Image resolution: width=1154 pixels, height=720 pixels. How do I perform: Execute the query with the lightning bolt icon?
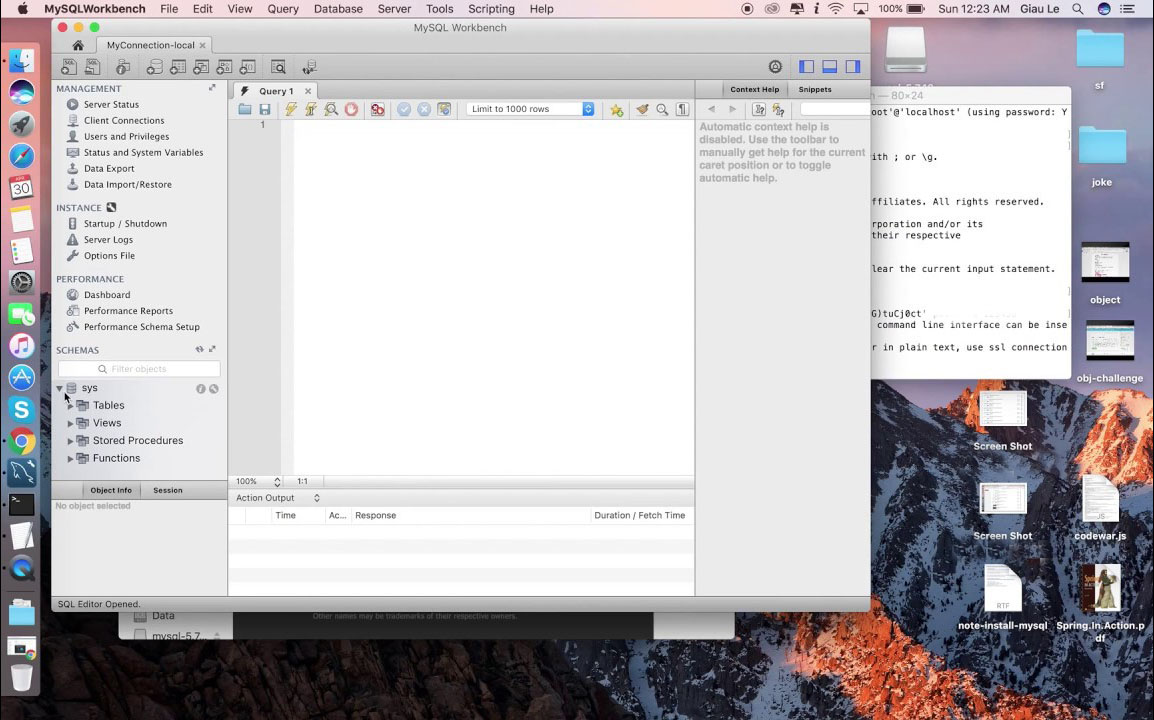[x=291, y=109]
